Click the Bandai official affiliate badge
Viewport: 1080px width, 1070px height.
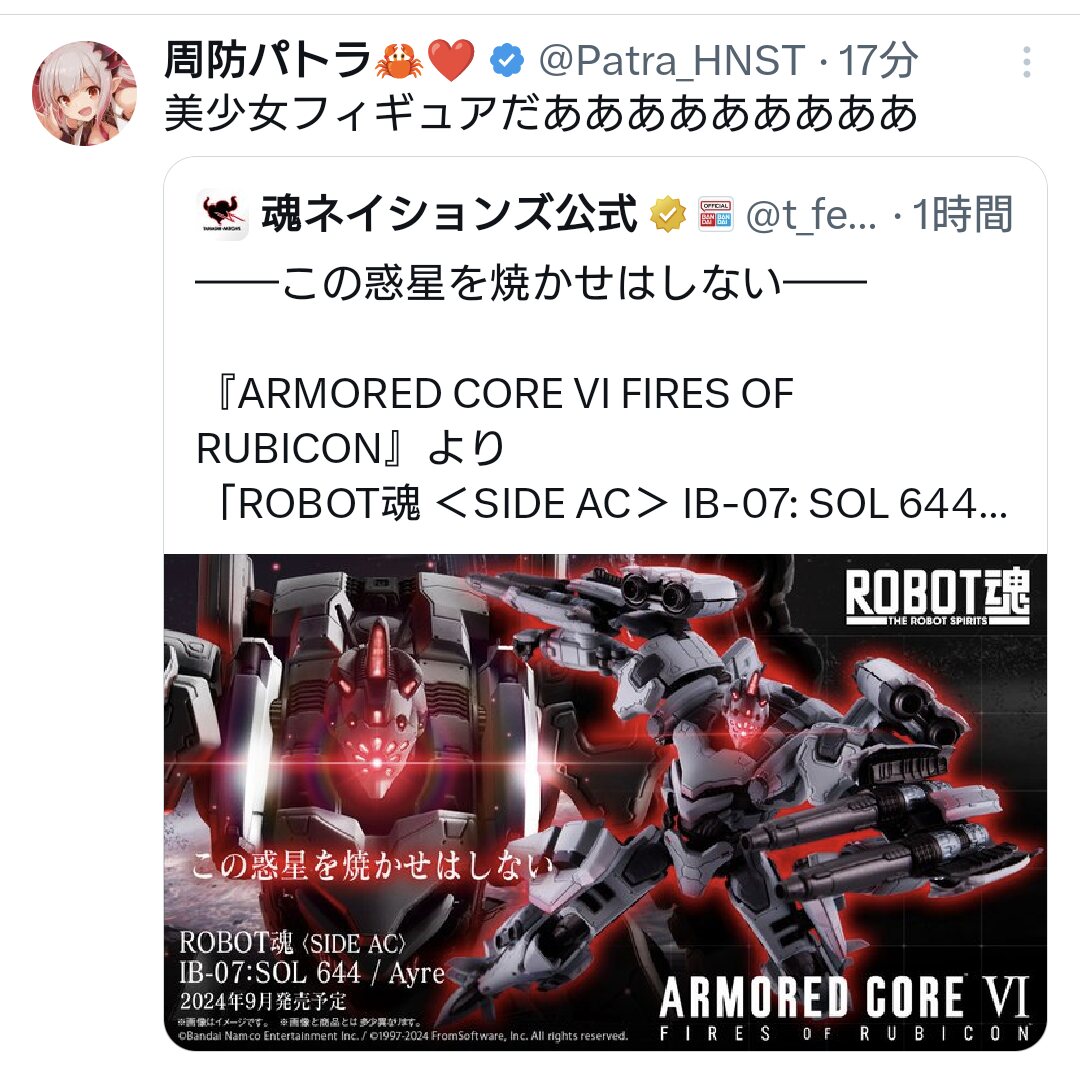point(716,214)
